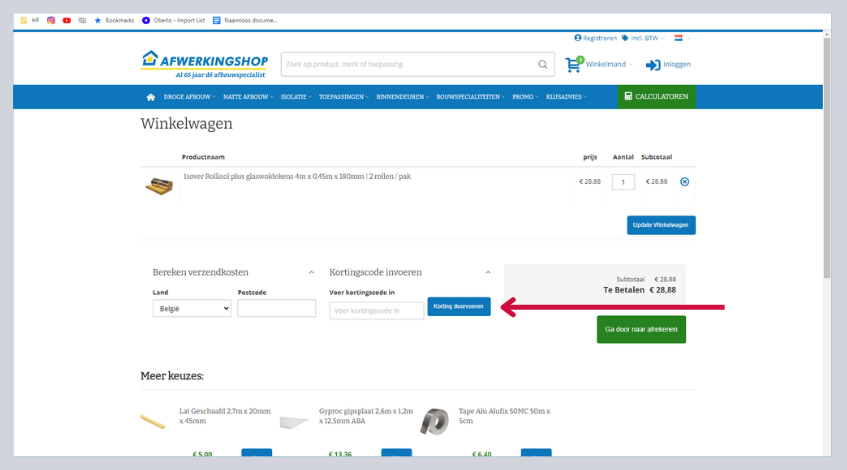Open the YouTube bookmark icon
The width and height of the screenshot is (847, 470).
pyautogui.click(x=66, y=20)
